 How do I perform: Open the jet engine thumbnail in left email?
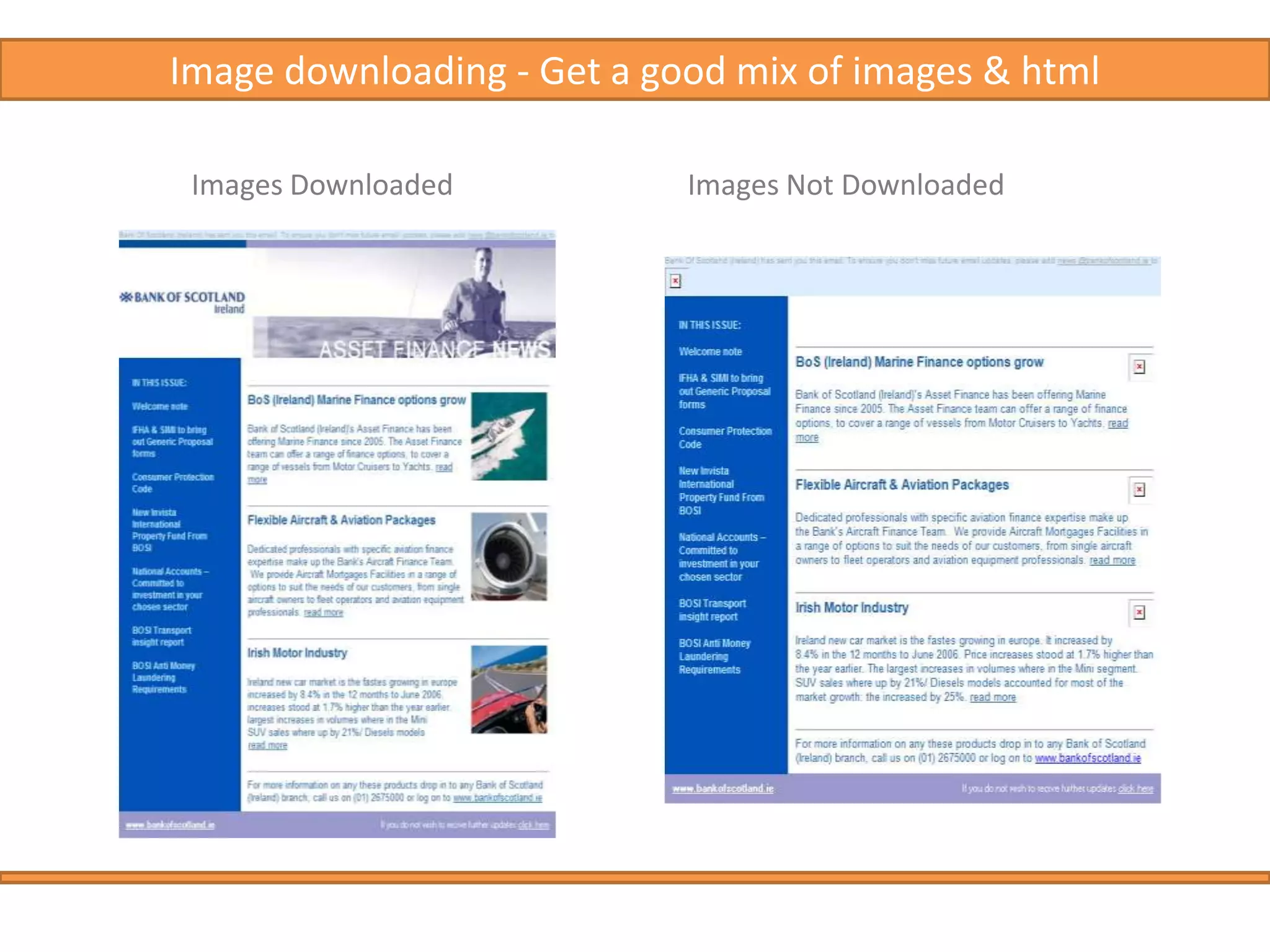[x=509, y=556]
